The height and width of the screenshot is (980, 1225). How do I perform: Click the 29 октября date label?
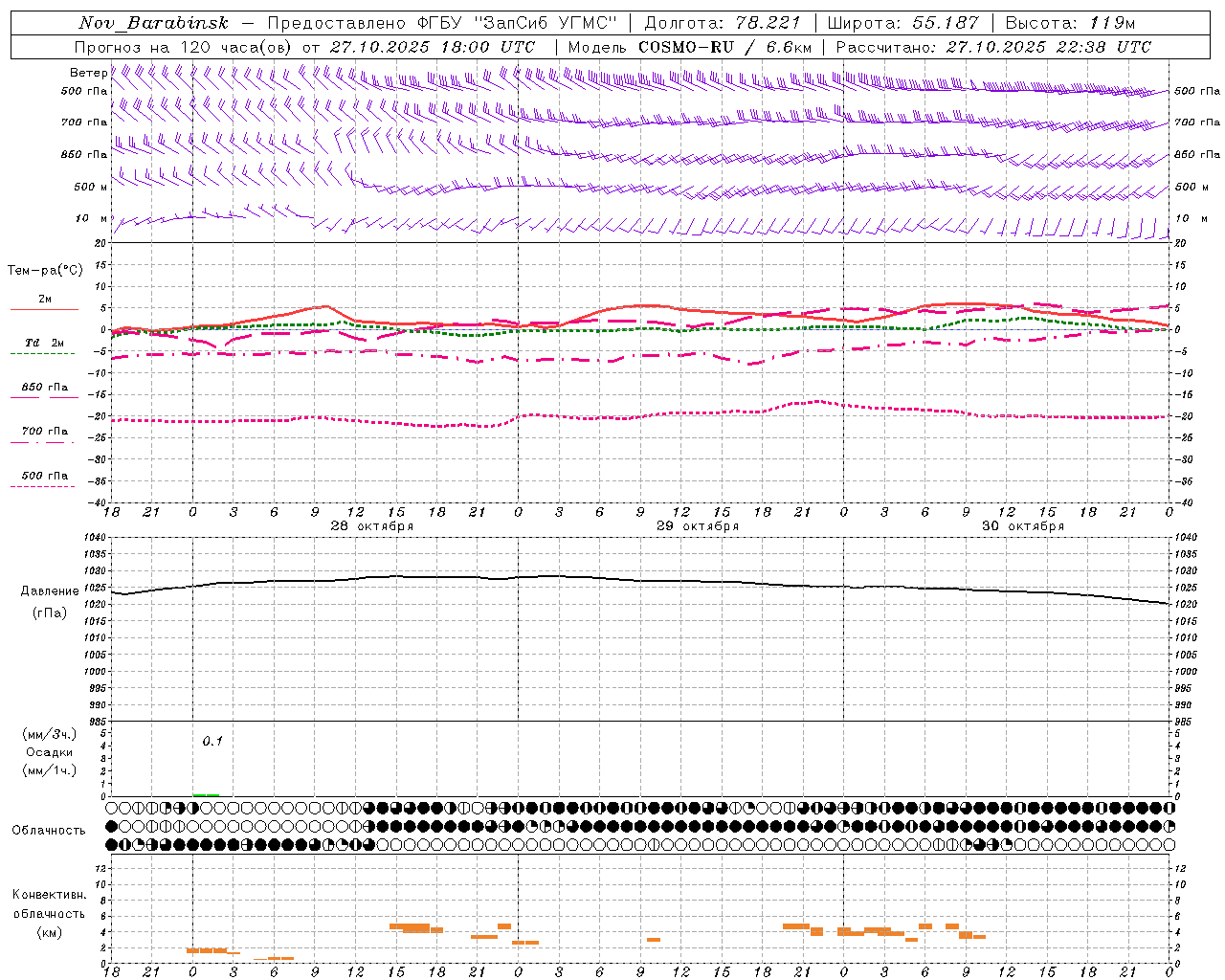point(697,526)
